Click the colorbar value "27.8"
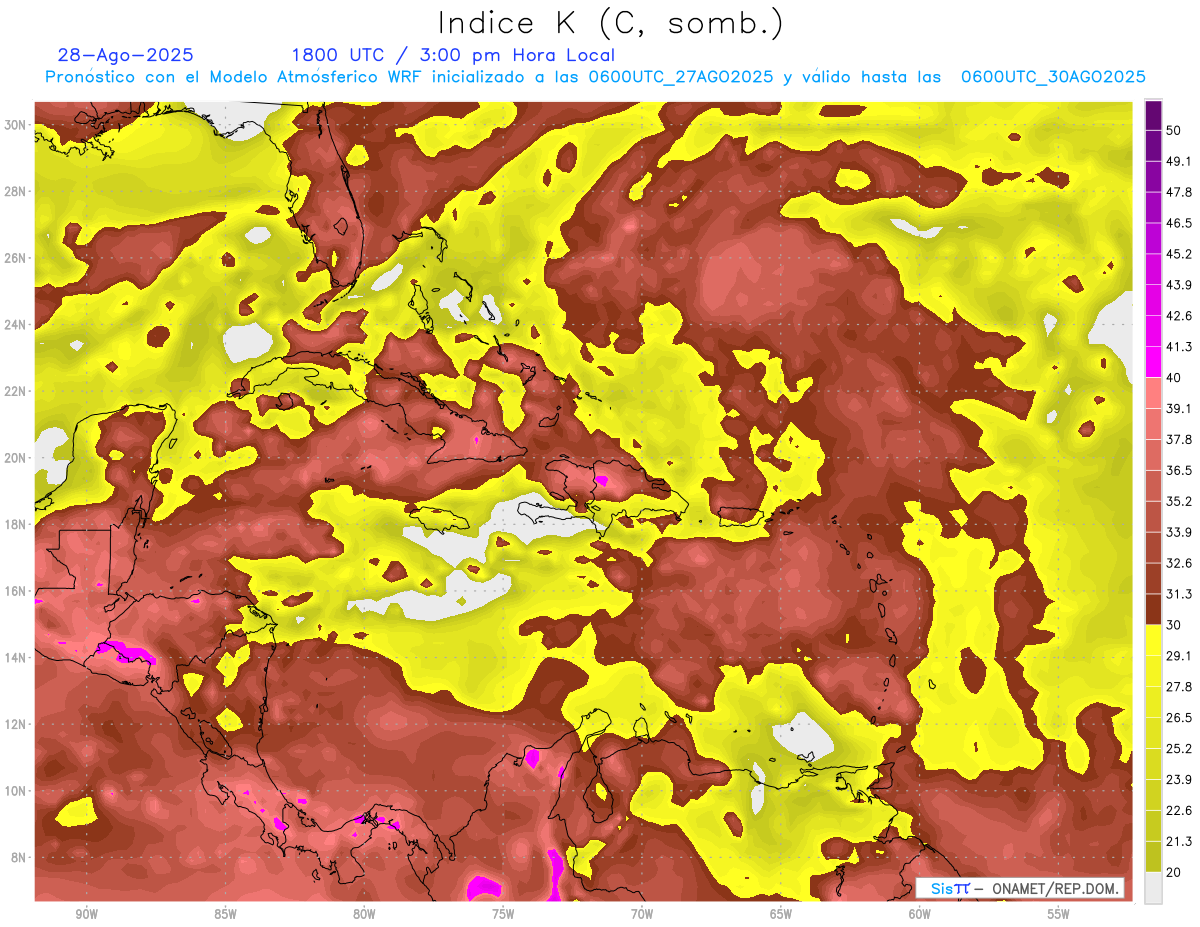 (x=1178, y=686)
